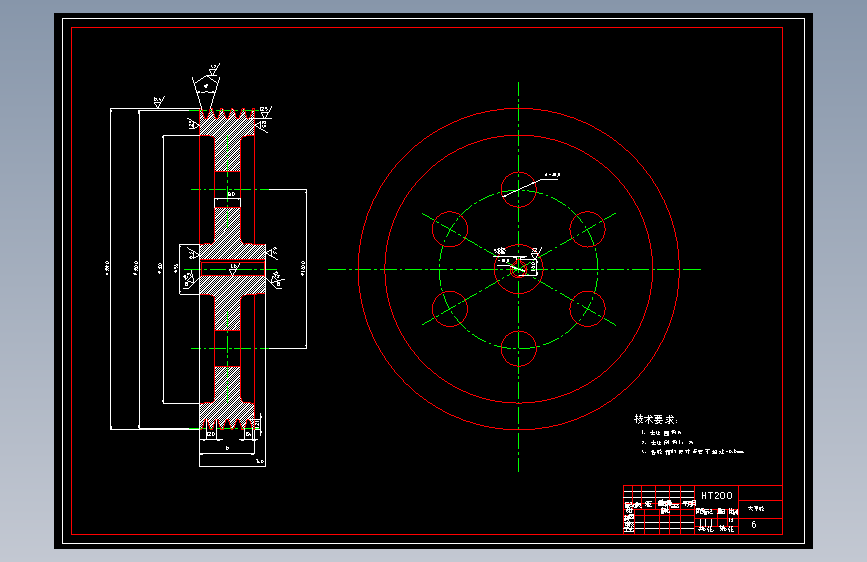The width and height of the screenshot is (867, 562).
Task: Select the hatched rim at top of section view
Action: tap(227, 124)
